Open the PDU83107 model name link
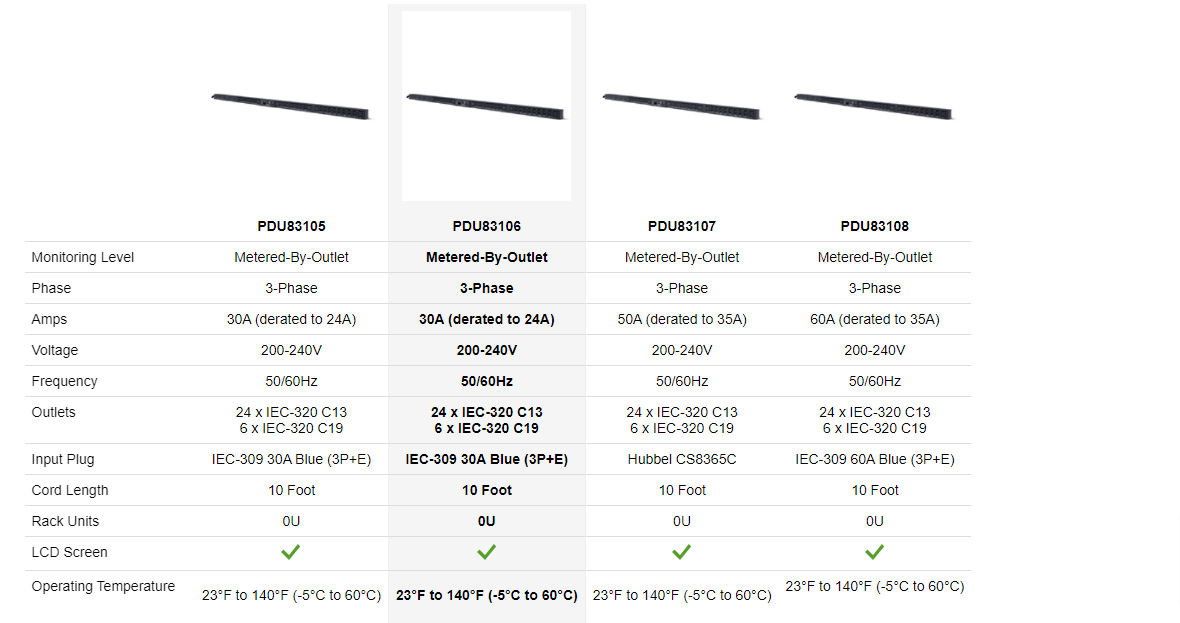This screenshot has height=623, width=1180. pos(682,226)
